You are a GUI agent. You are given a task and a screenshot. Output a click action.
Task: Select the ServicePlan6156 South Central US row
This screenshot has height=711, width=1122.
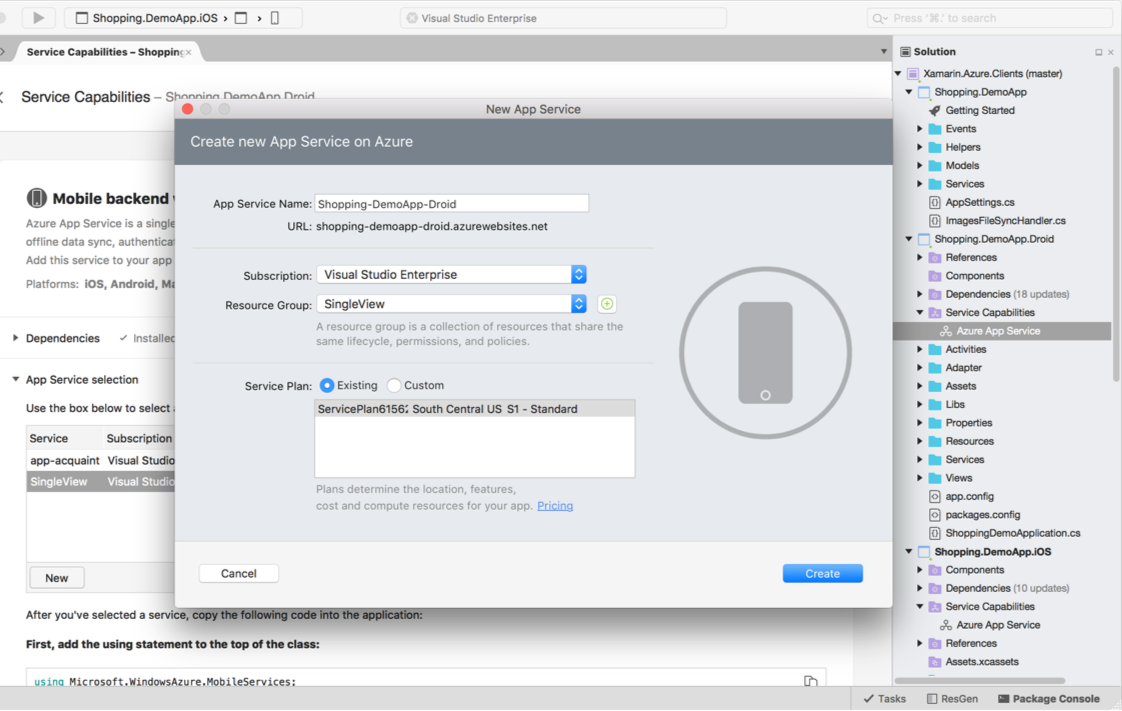point(474,409)
